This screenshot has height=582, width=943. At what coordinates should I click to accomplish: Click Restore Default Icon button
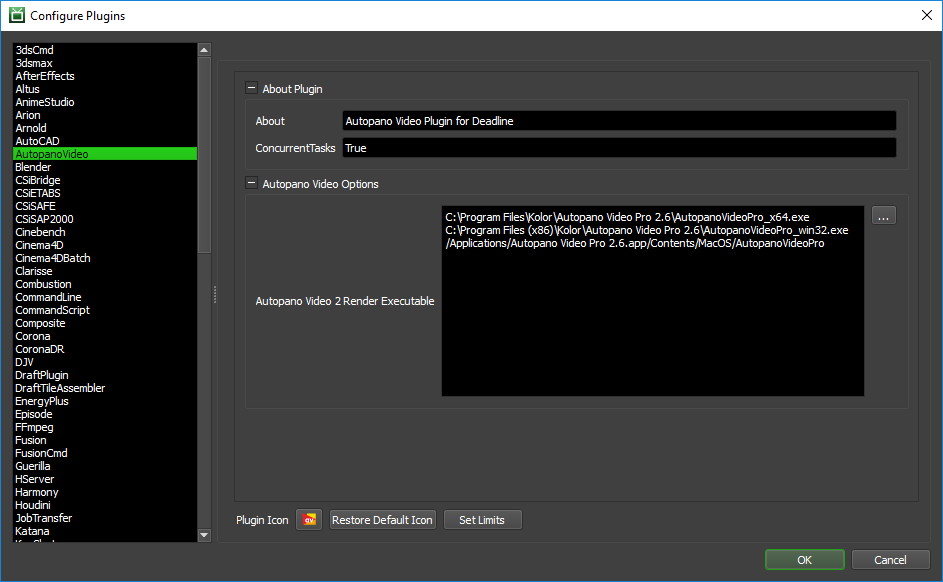tap(382, 519)
